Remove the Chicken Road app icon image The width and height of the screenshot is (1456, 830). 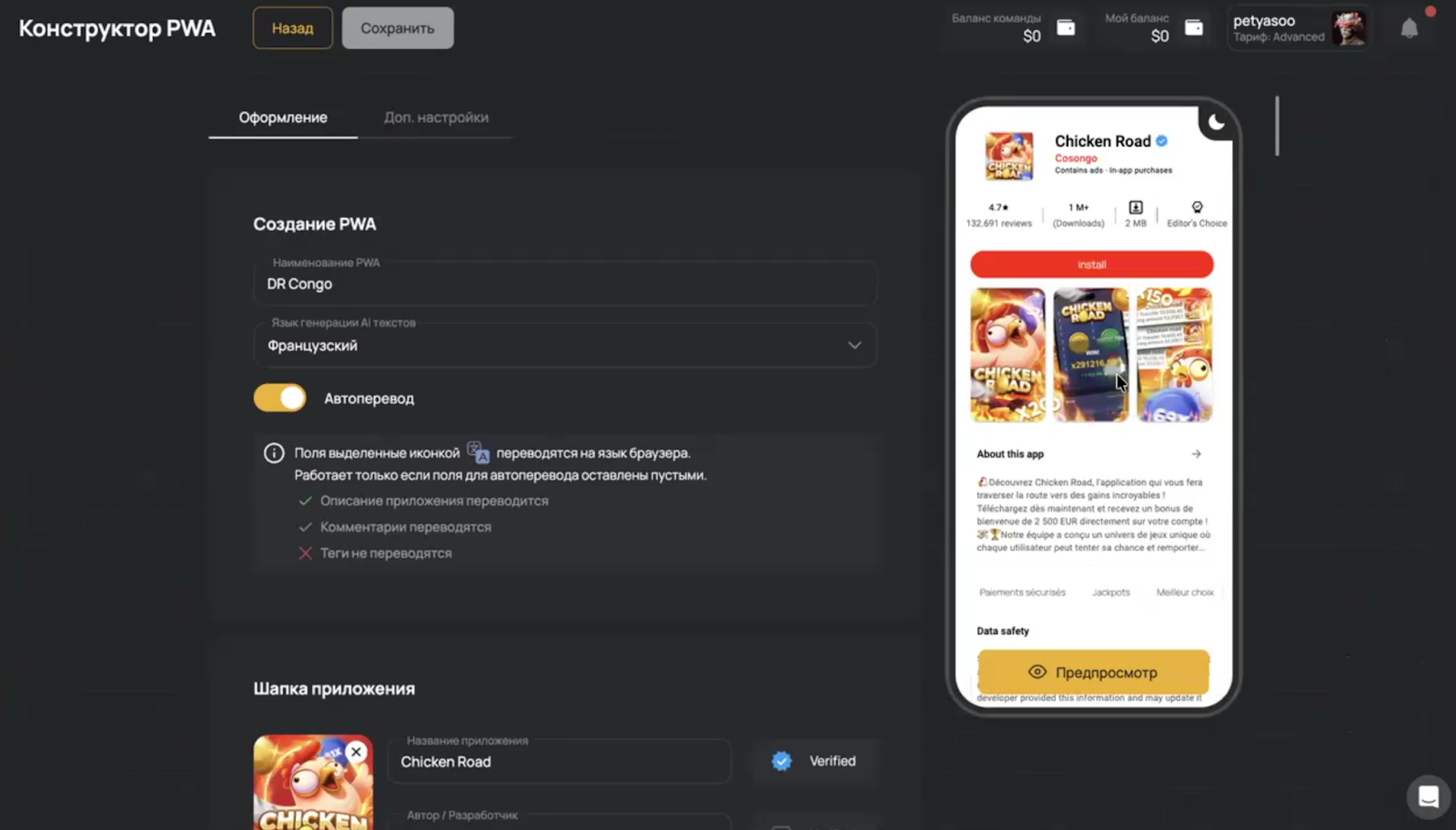click(356, 752)
